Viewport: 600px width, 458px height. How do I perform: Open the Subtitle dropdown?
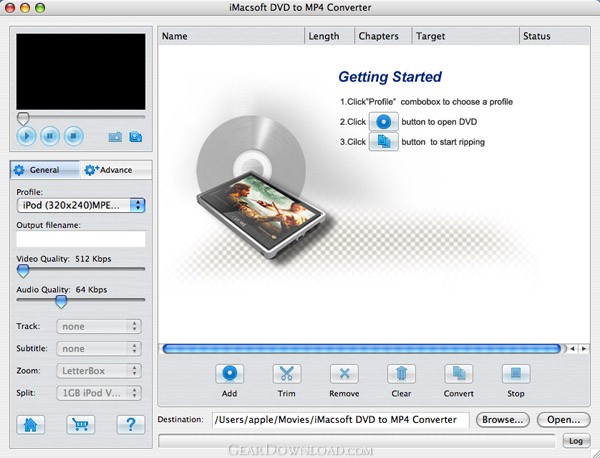coord(99,349)
